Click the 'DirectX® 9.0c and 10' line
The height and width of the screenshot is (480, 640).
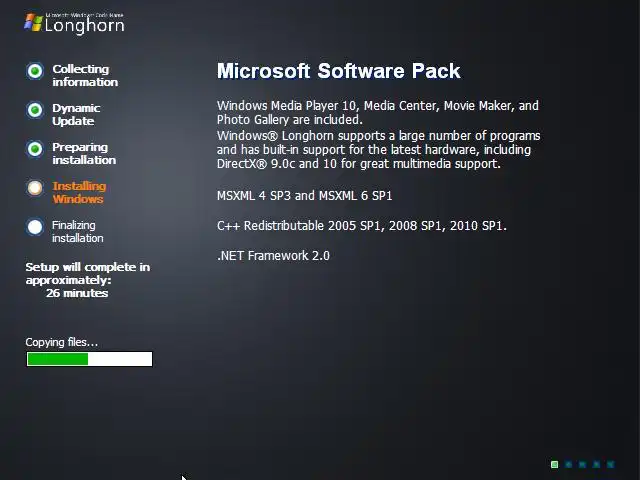359,164
